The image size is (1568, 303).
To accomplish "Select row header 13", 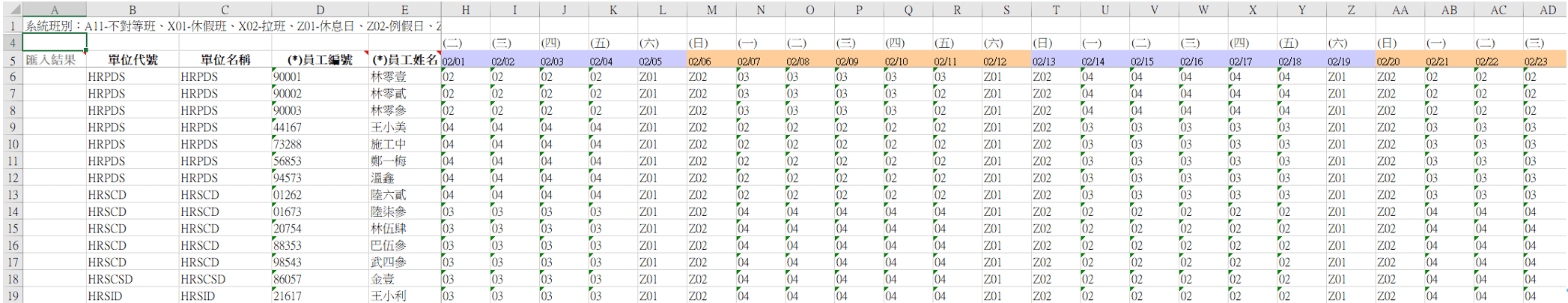I will [12, 195].
